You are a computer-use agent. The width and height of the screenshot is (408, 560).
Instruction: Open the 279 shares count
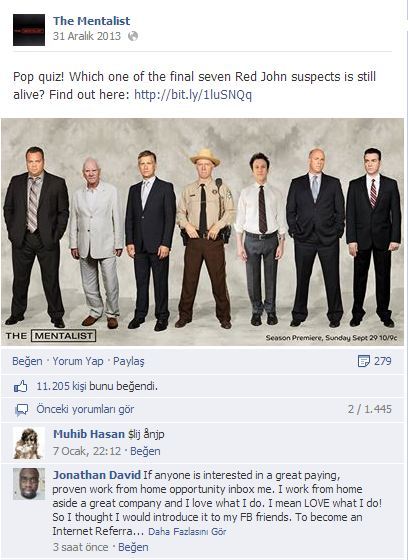[383, 361]
